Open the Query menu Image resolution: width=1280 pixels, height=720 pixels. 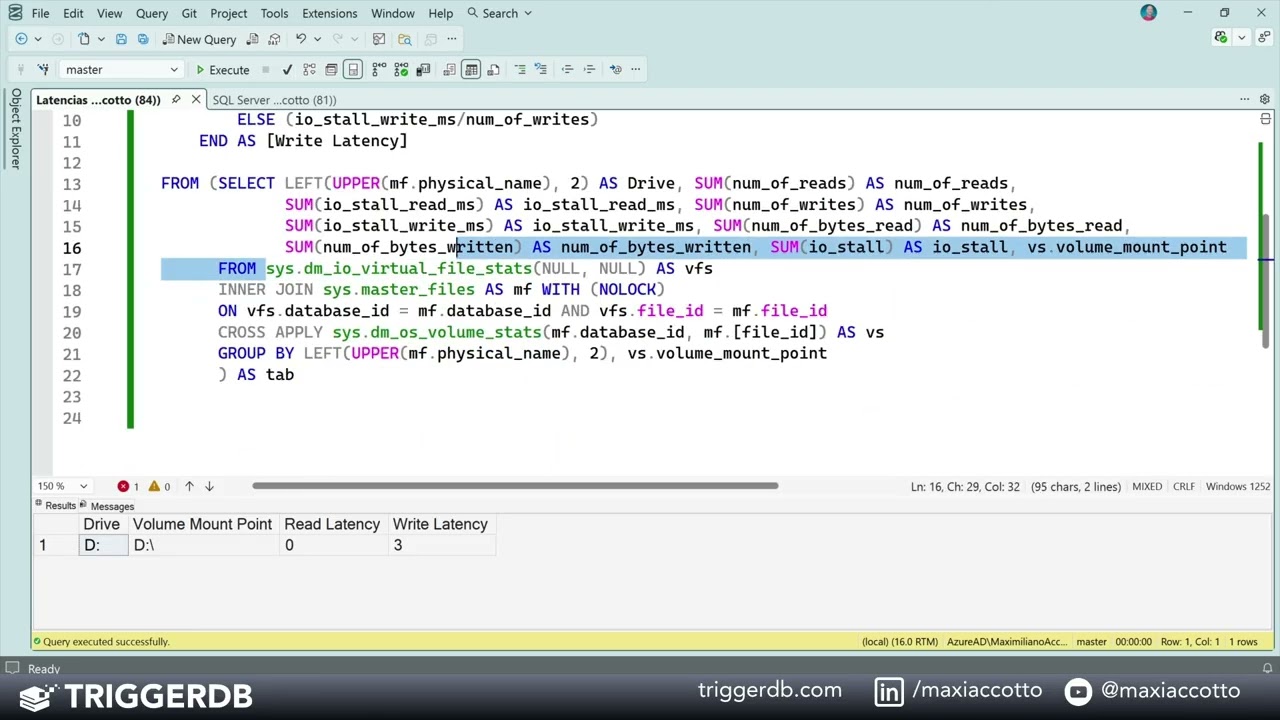(152, 13)
